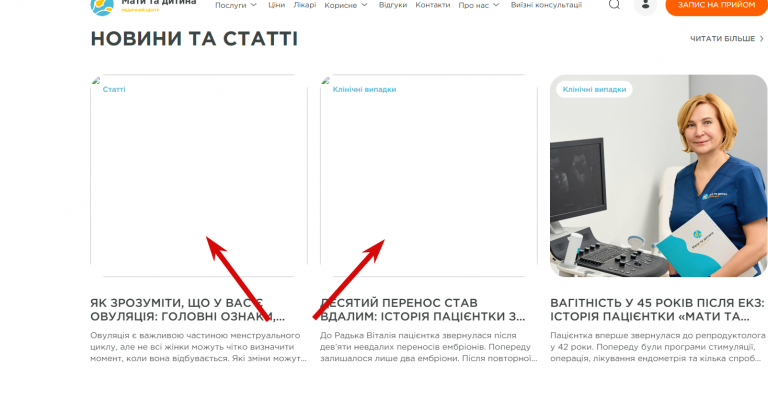Click the ЗАПИС НА ПРИЙОМ button

[x=716, y=6]
